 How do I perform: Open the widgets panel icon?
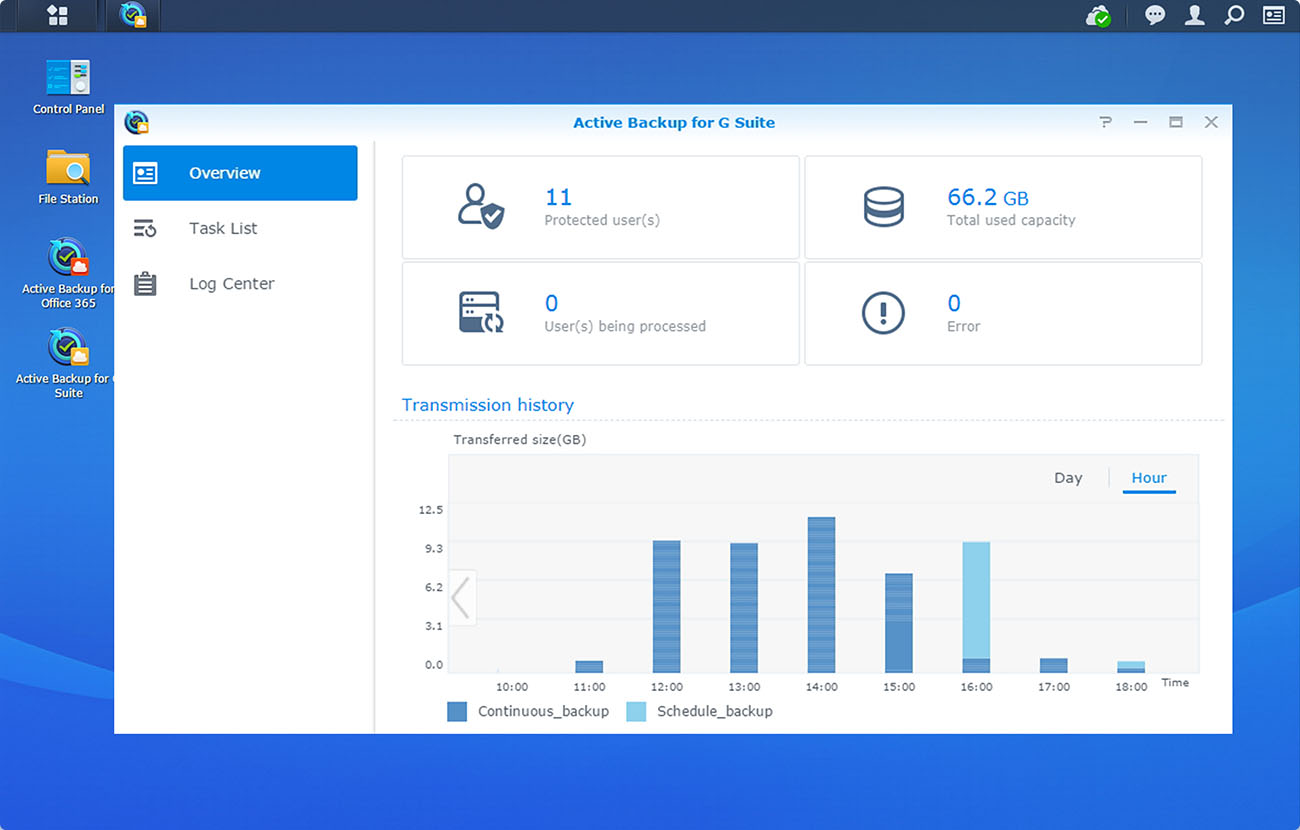point(1273,16)
